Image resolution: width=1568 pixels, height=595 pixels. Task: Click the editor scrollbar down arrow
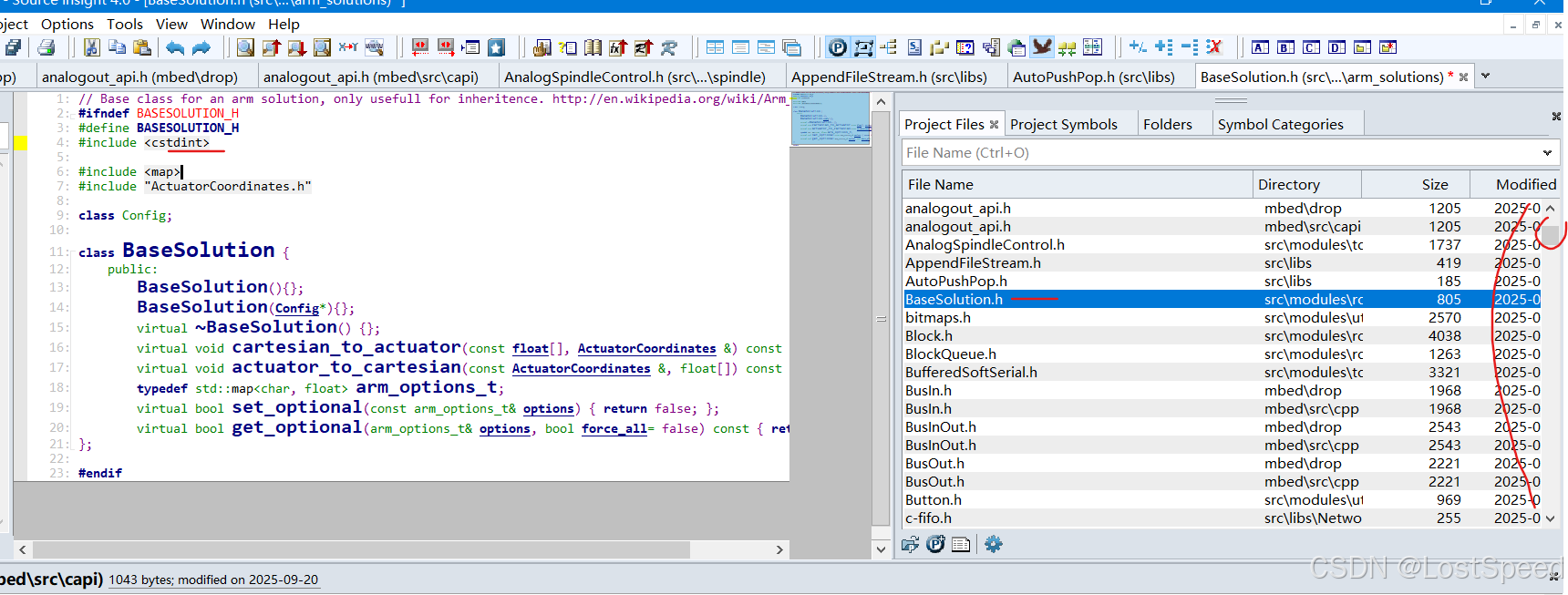(x=881, y=549)
